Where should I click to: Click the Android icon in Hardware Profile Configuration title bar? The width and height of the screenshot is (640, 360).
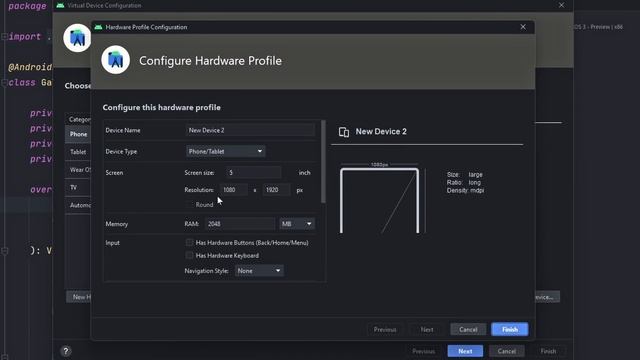tap(98, 27)
